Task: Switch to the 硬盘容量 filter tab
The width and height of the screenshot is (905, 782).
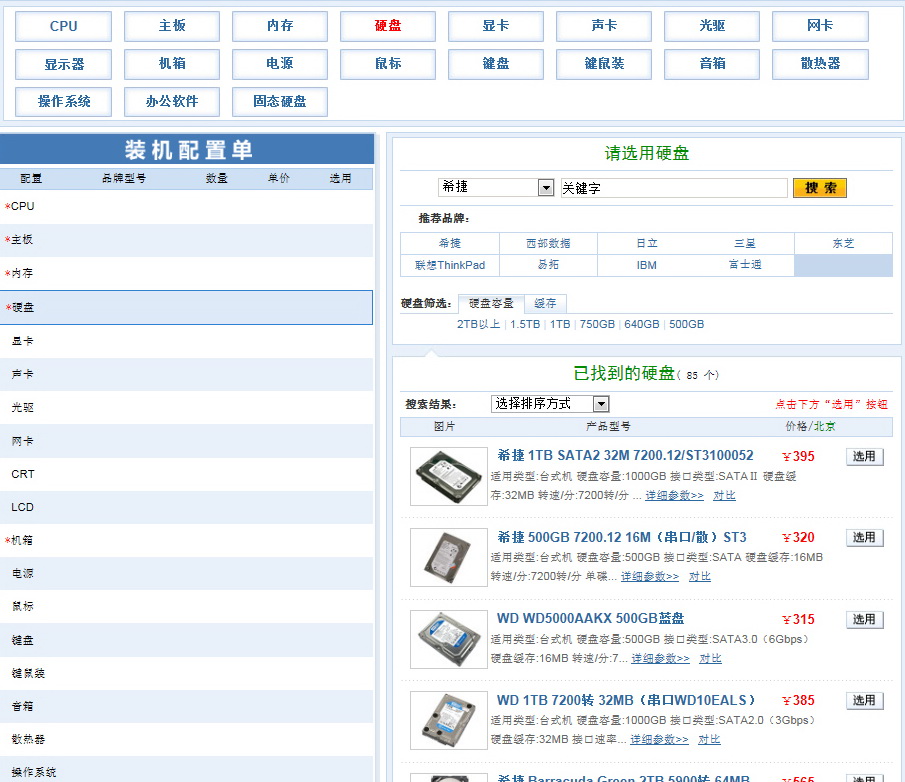Action: [491, 304]
